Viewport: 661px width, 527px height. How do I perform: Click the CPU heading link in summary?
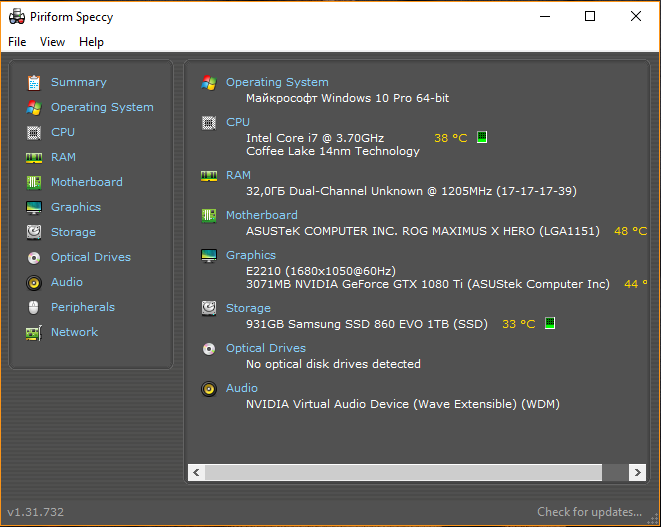[x=238, y=122]
